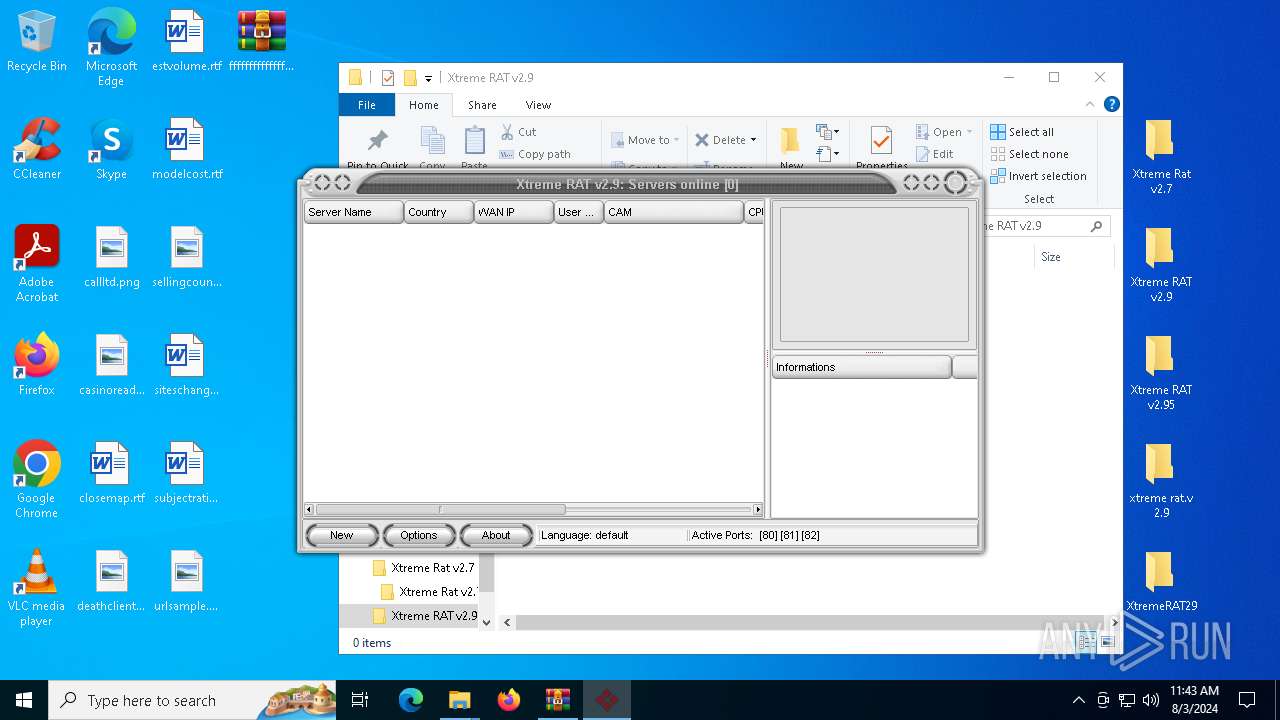Viewport: 1280px width, 720px height.
Task: Open the Microsoft Edge desktop shortcut
Action: [x=111, y=48]
